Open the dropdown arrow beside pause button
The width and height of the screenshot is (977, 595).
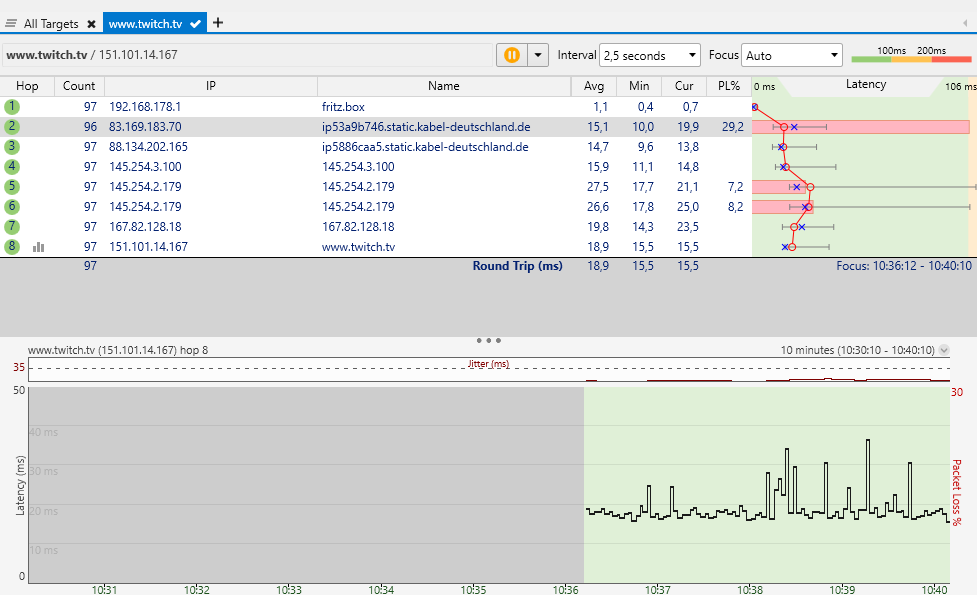538,55
